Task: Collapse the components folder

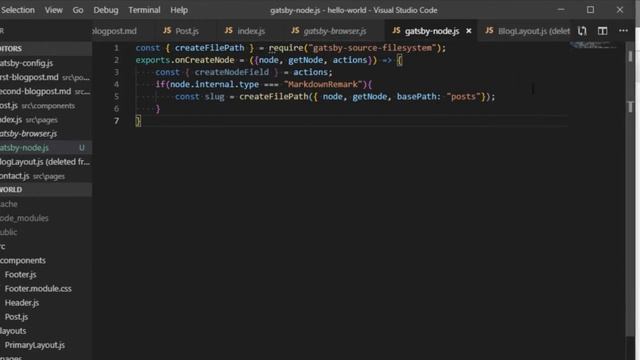Action: point(46,260)
